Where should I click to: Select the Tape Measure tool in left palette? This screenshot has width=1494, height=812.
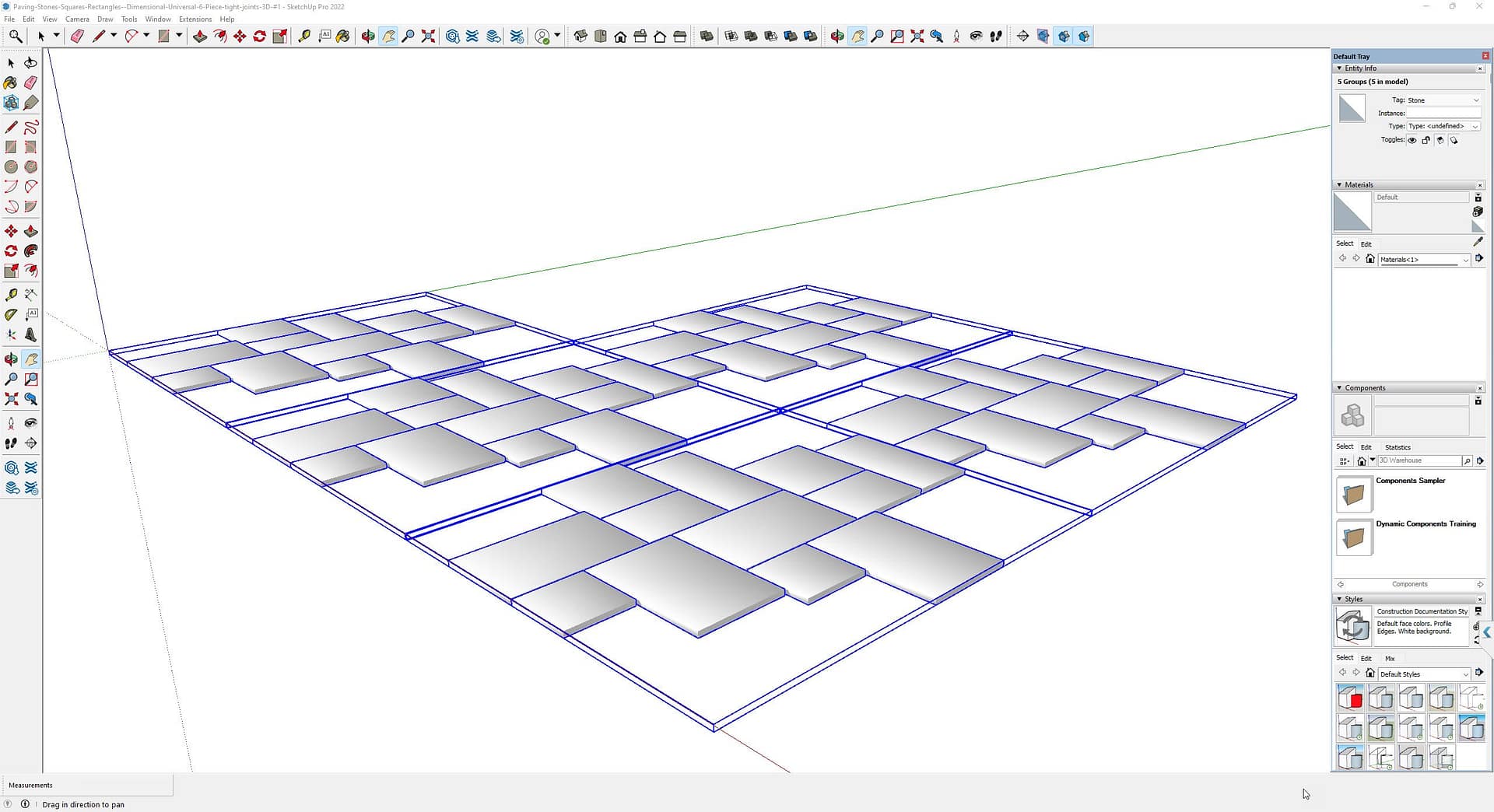11,295
